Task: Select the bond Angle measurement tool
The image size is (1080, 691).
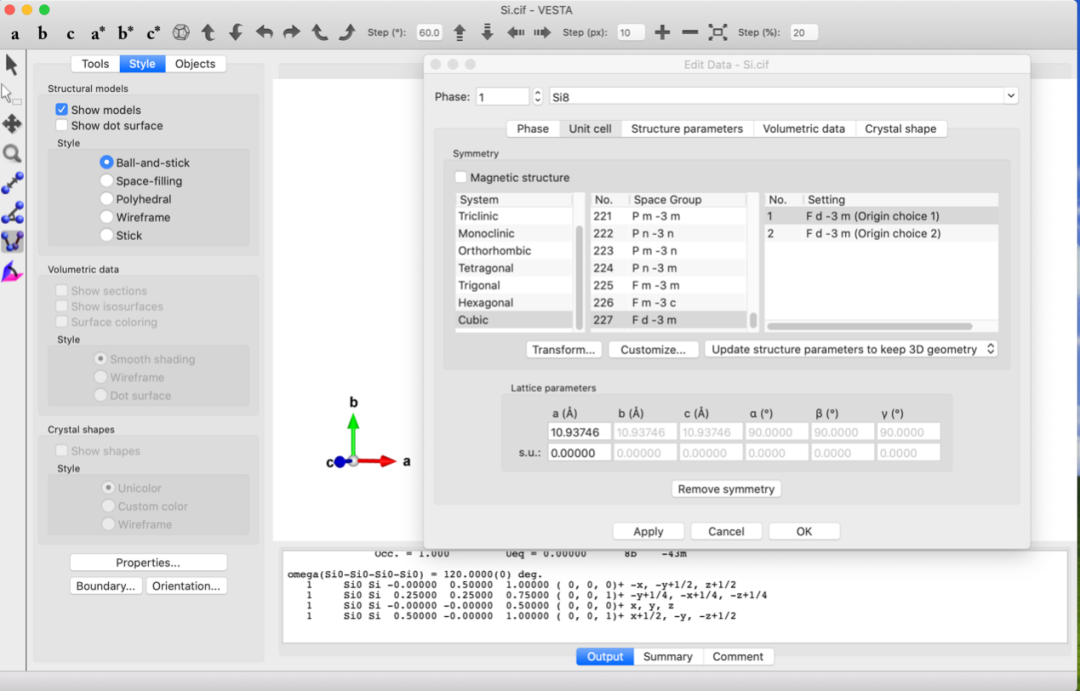Action: [x=12, y=212]
